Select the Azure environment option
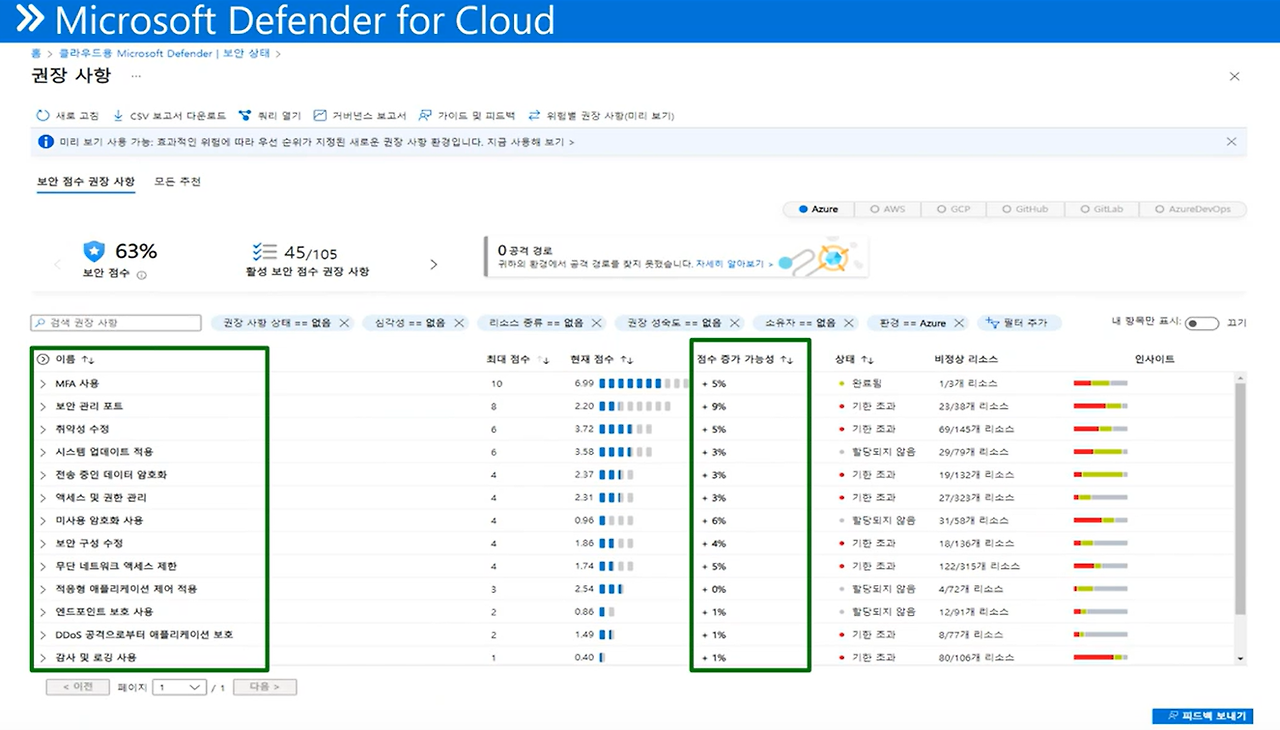The height and width of the screenshot is (730, 1280). [819, 209]
